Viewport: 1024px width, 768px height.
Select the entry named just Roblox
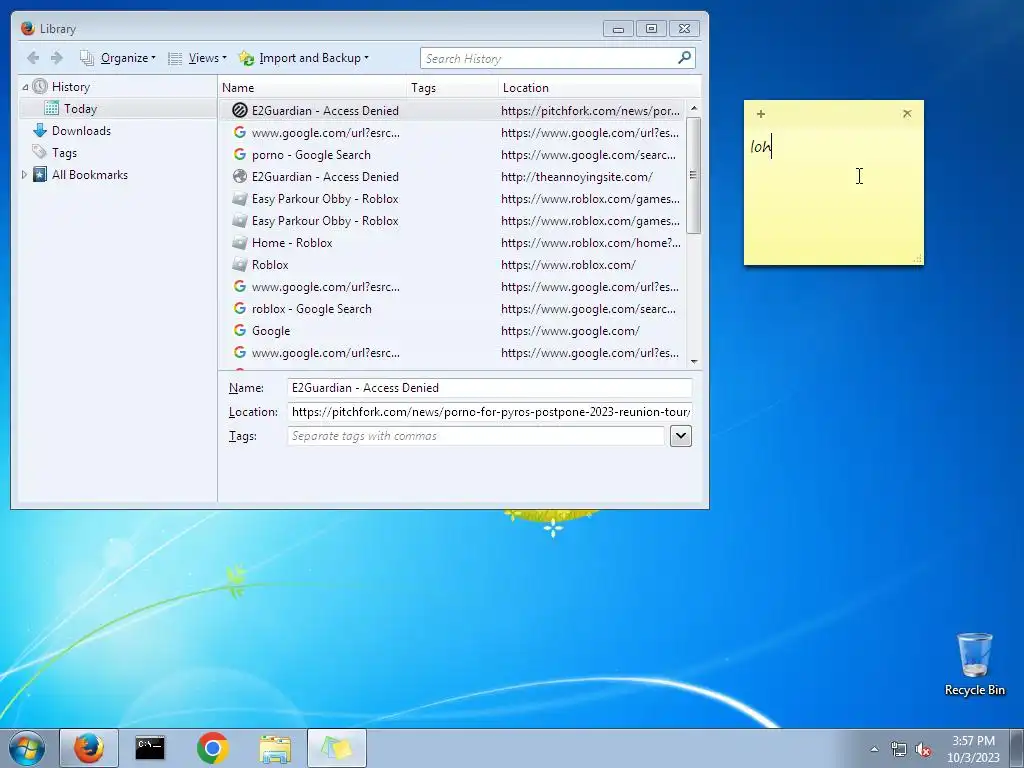(x=453, y=264)
